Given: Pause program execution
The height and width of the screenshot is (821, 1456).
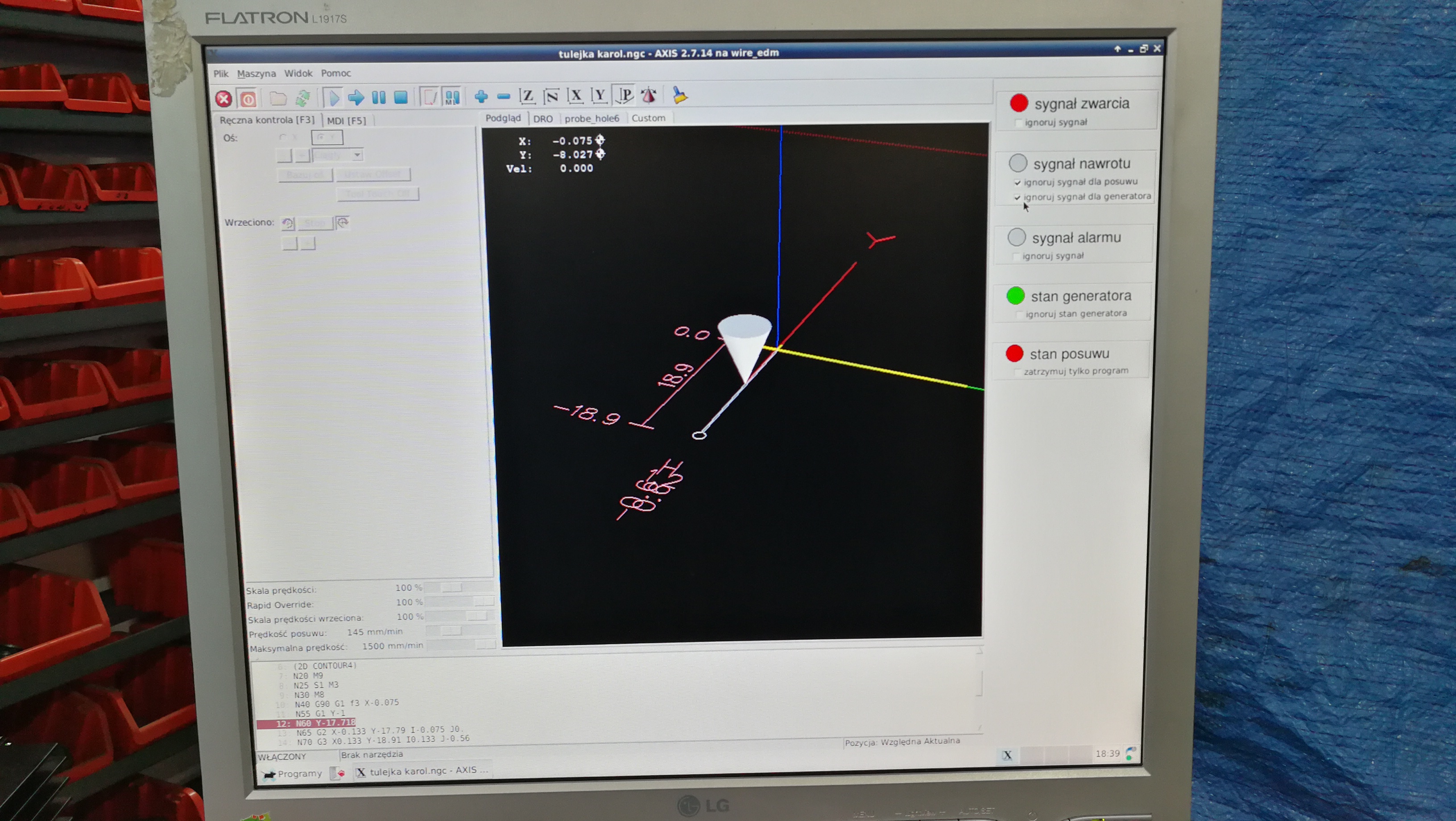Looking at the screenshot, I should pos(379,97).
